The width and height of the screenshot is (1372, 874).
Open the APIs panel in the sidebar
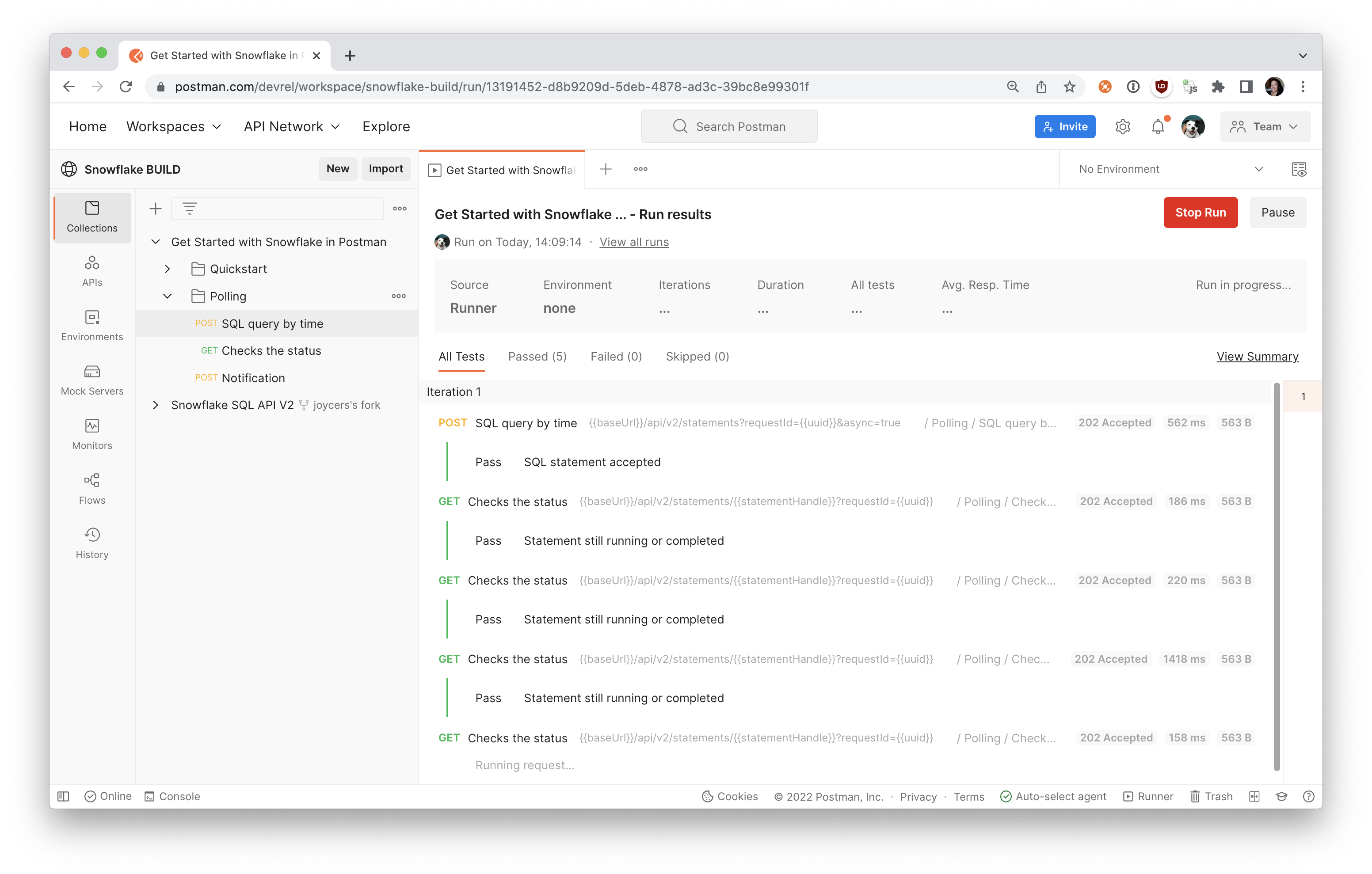tap(92, 270)
